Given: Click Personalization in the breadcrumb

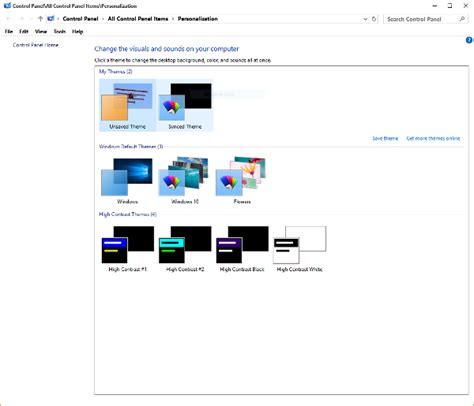Looking at the screenshot, I should [198, 19].
